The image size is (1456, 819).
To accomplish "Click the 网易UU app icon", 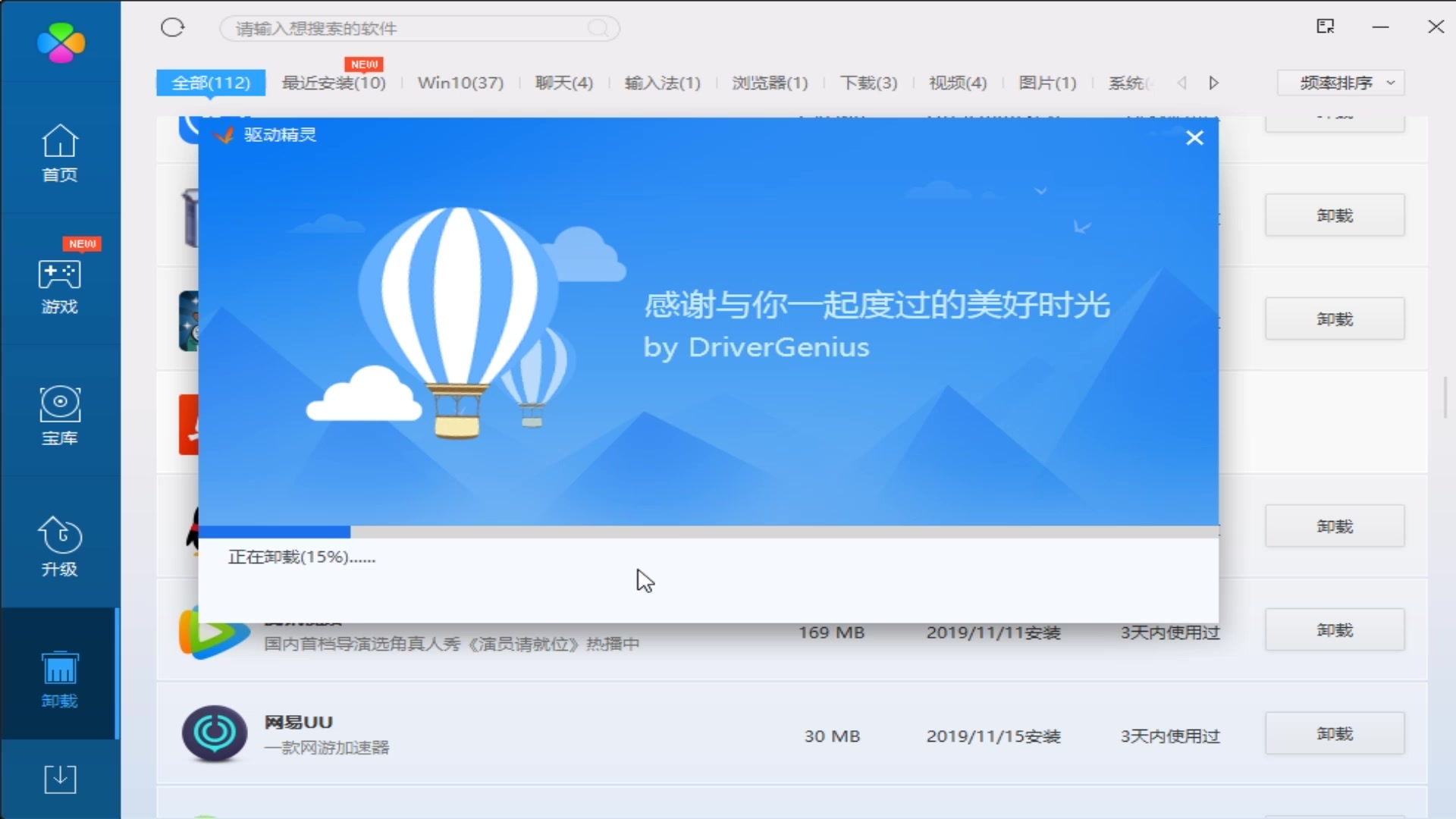I will [215, 733].
